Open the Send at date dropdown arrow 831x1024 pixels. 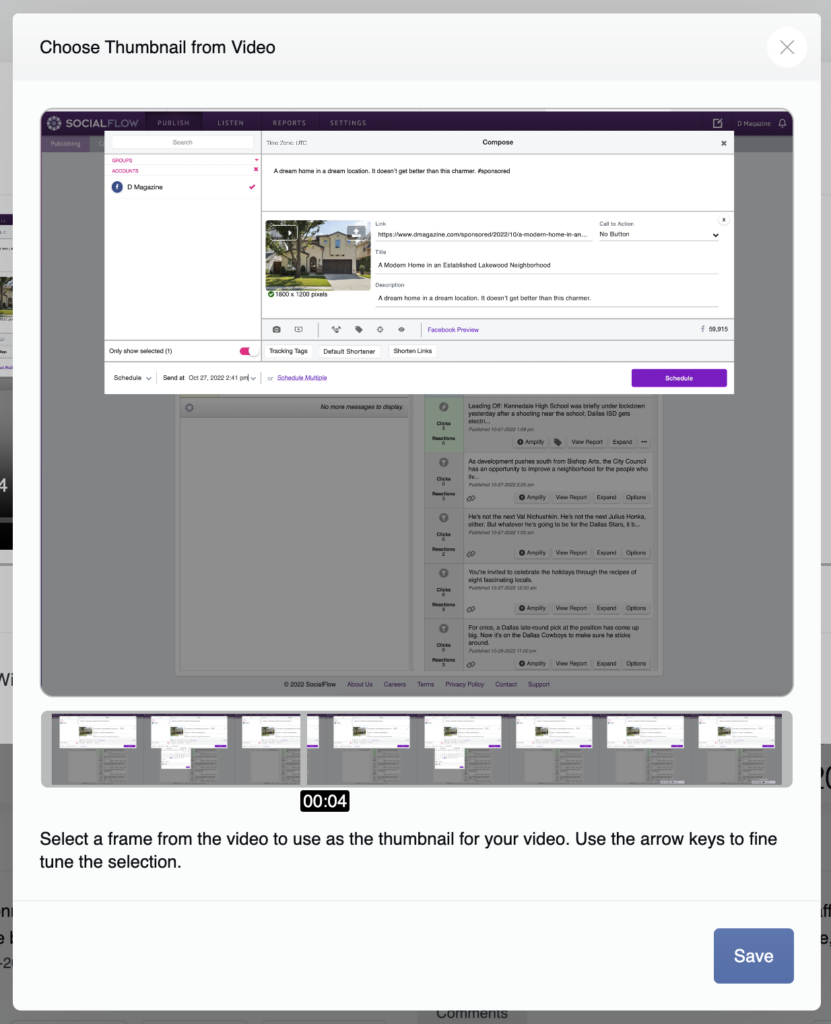[253, 378]
